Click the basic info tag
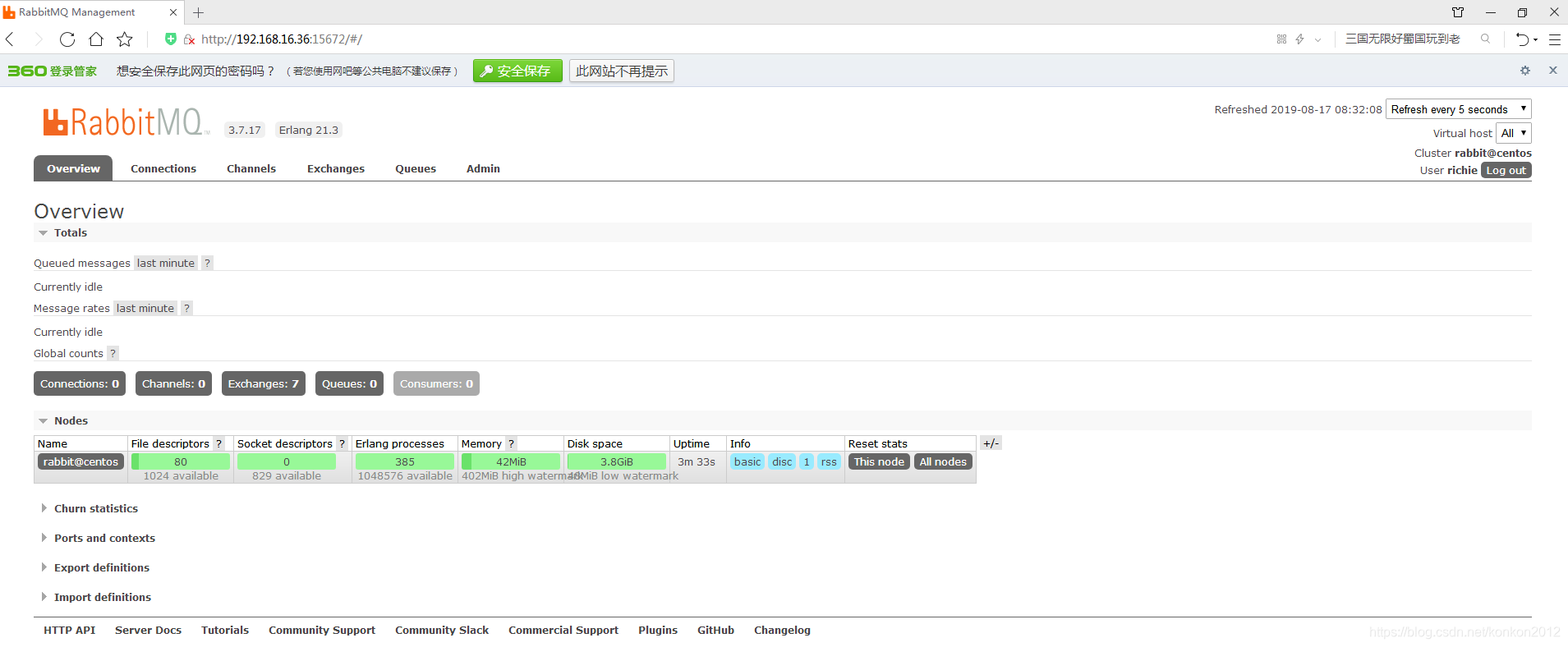Image resolution: width=1568 pixels, height=647 pixels. click(x=747, y=461)
